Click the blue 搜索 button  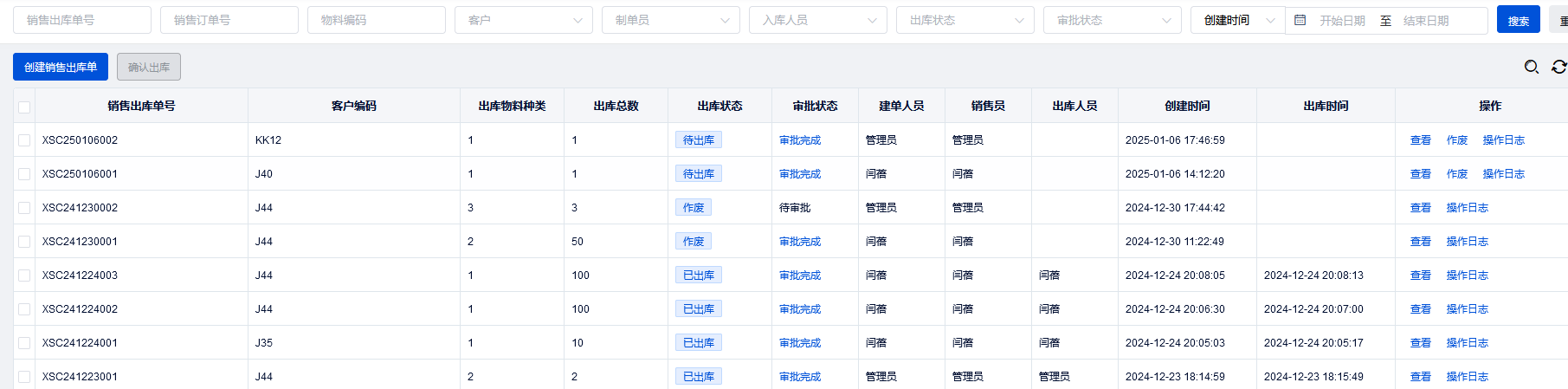click(x=1519, y=20)
